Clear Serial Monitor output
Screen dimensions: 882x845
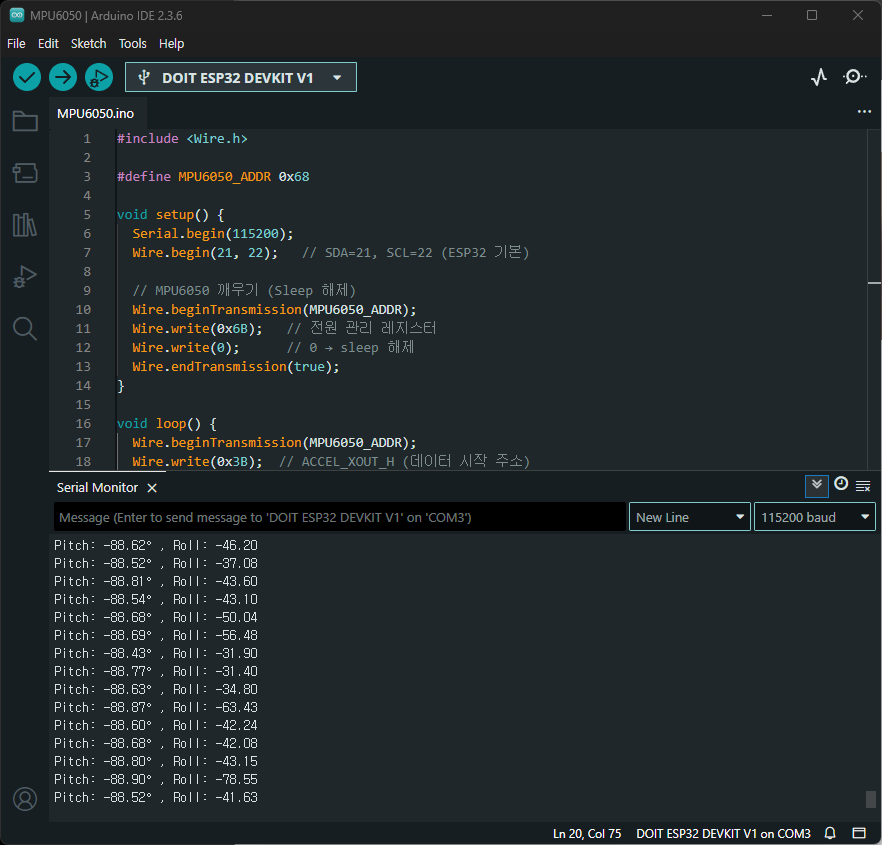tap(863, 486)
